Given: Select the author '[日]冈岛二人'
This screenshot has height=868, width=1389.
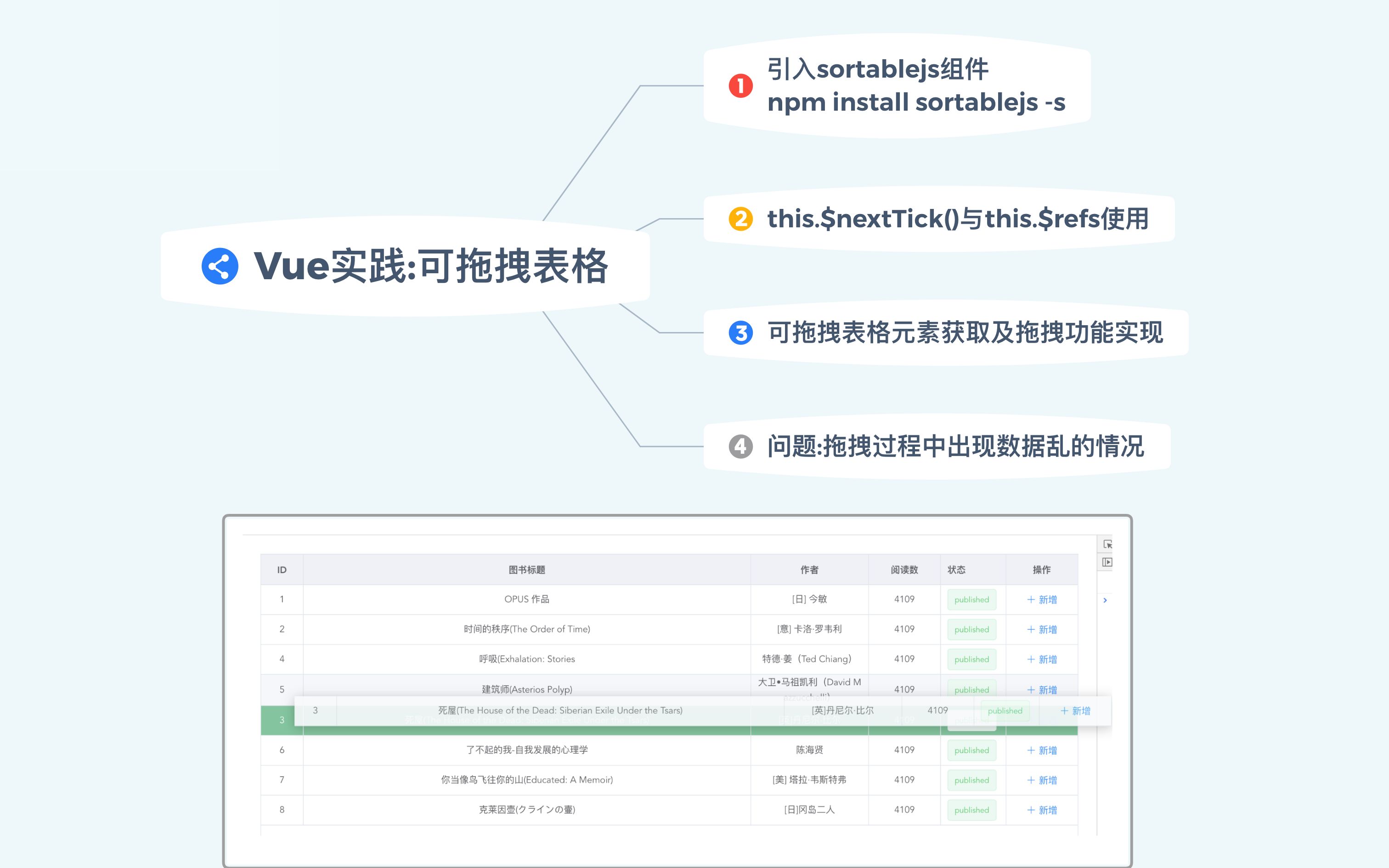Looking at the screenshot, I should pyautogui.click(x=809, y=809).
